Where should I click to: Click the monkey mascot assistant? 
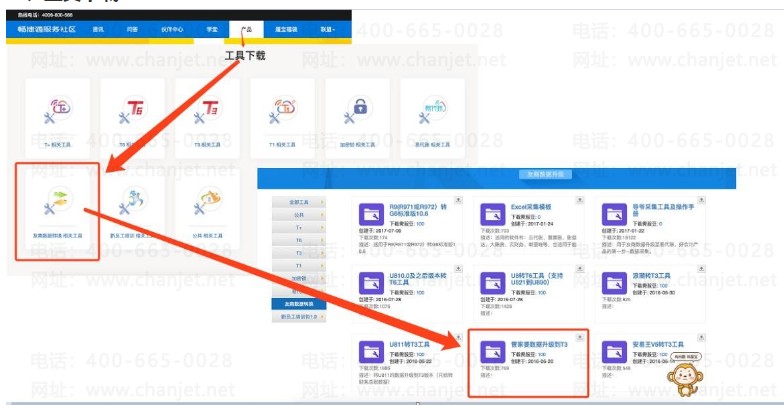click(683, 380)
